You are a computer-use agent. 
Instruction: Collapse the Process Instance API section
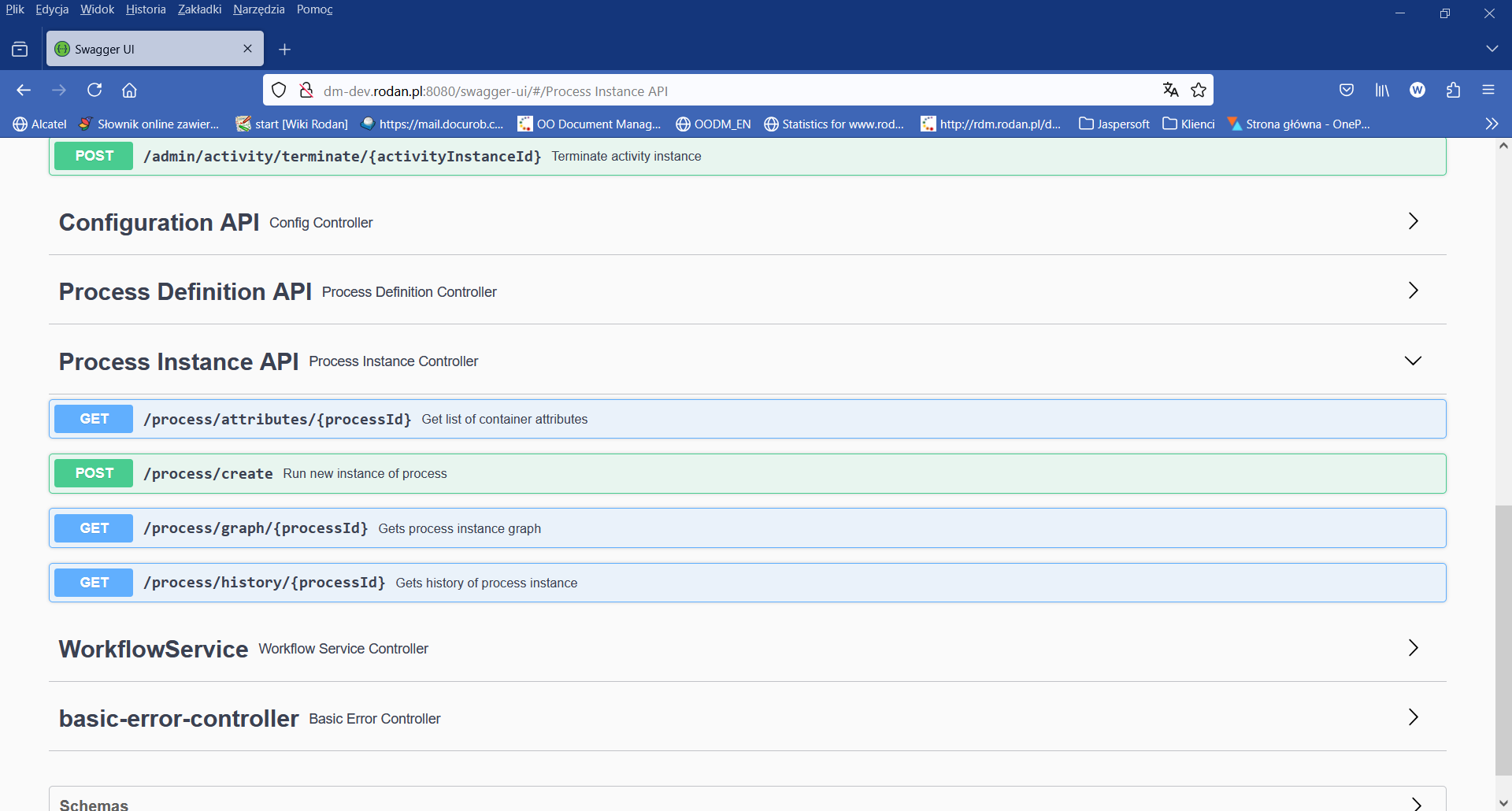pos(1413,361)
